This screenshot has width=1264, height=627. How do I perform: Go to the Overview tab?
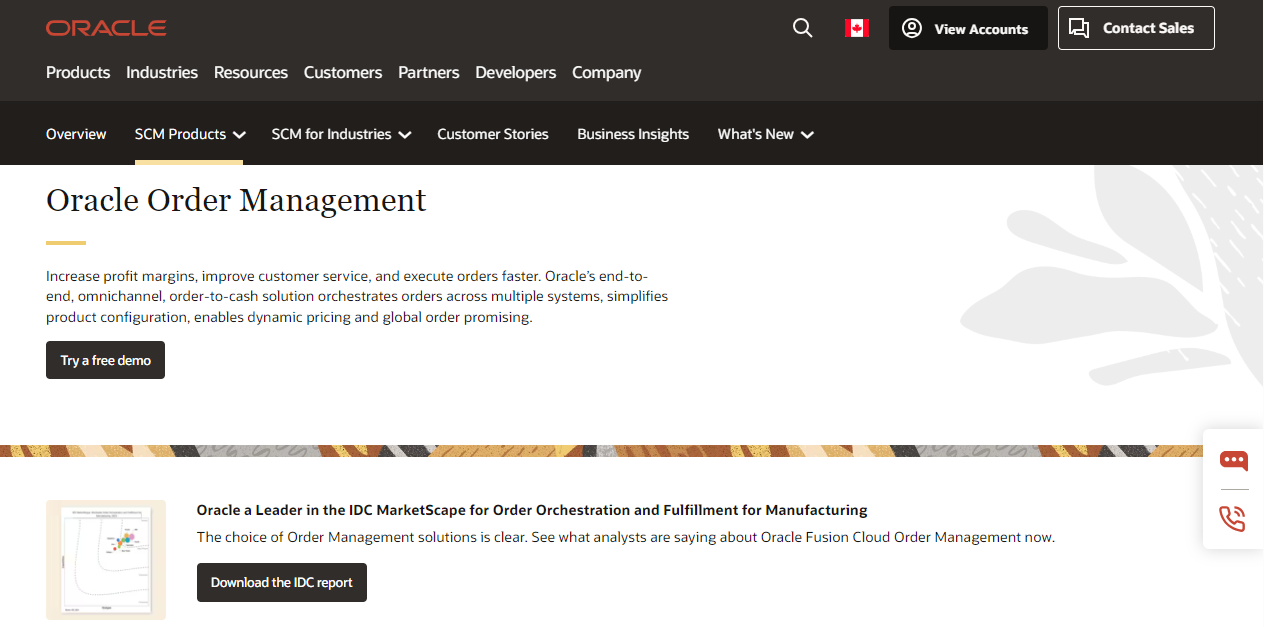click(x=76, y=134)
